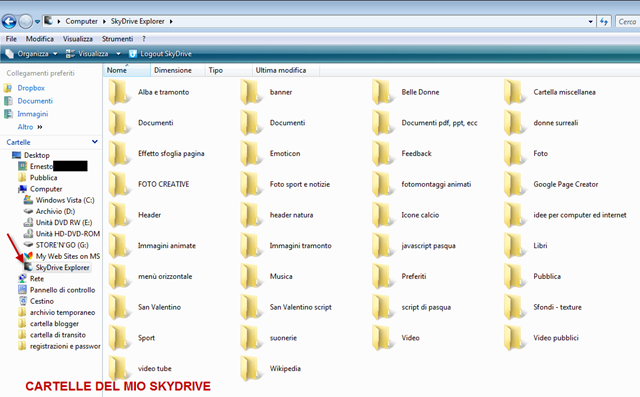Viewport: 640px width, 397px height.
Task: Click the suonerie folder icon
Action: point(251,338)
